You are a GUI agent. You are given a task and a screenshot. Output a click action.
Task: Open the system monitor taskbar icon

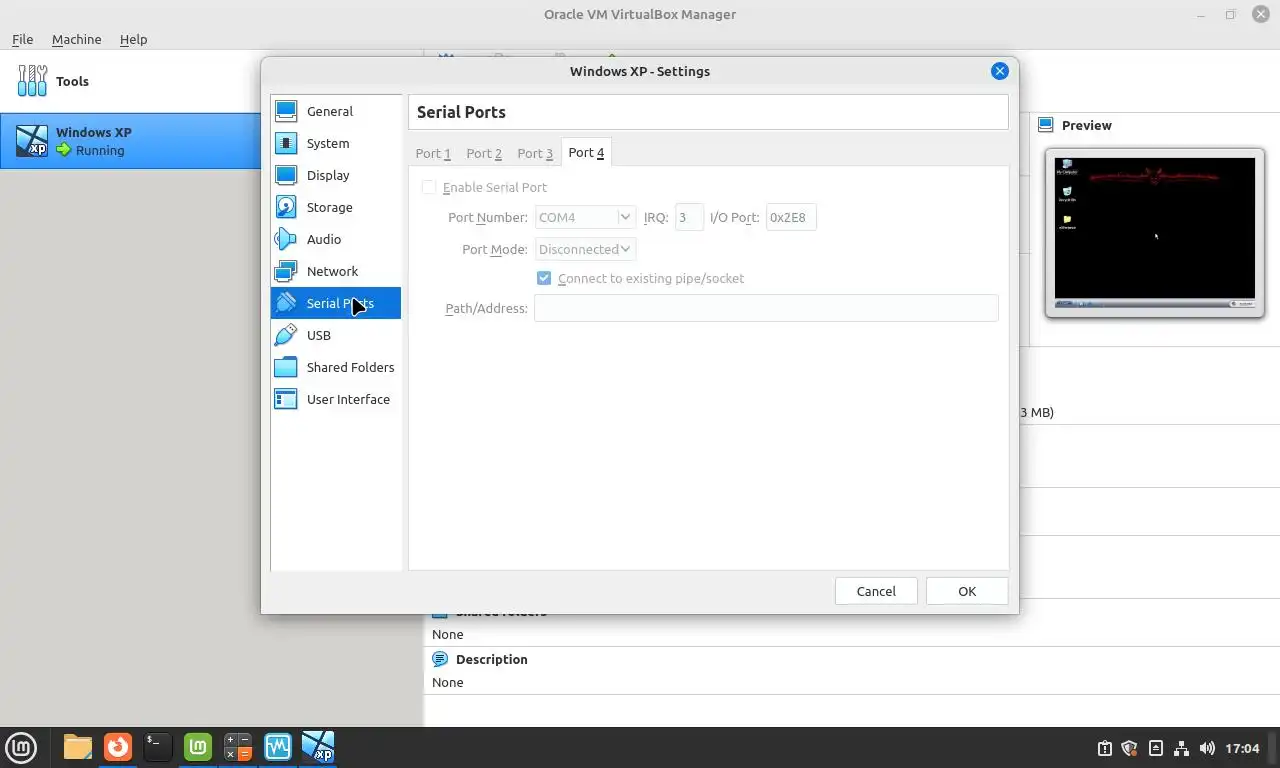278,747
